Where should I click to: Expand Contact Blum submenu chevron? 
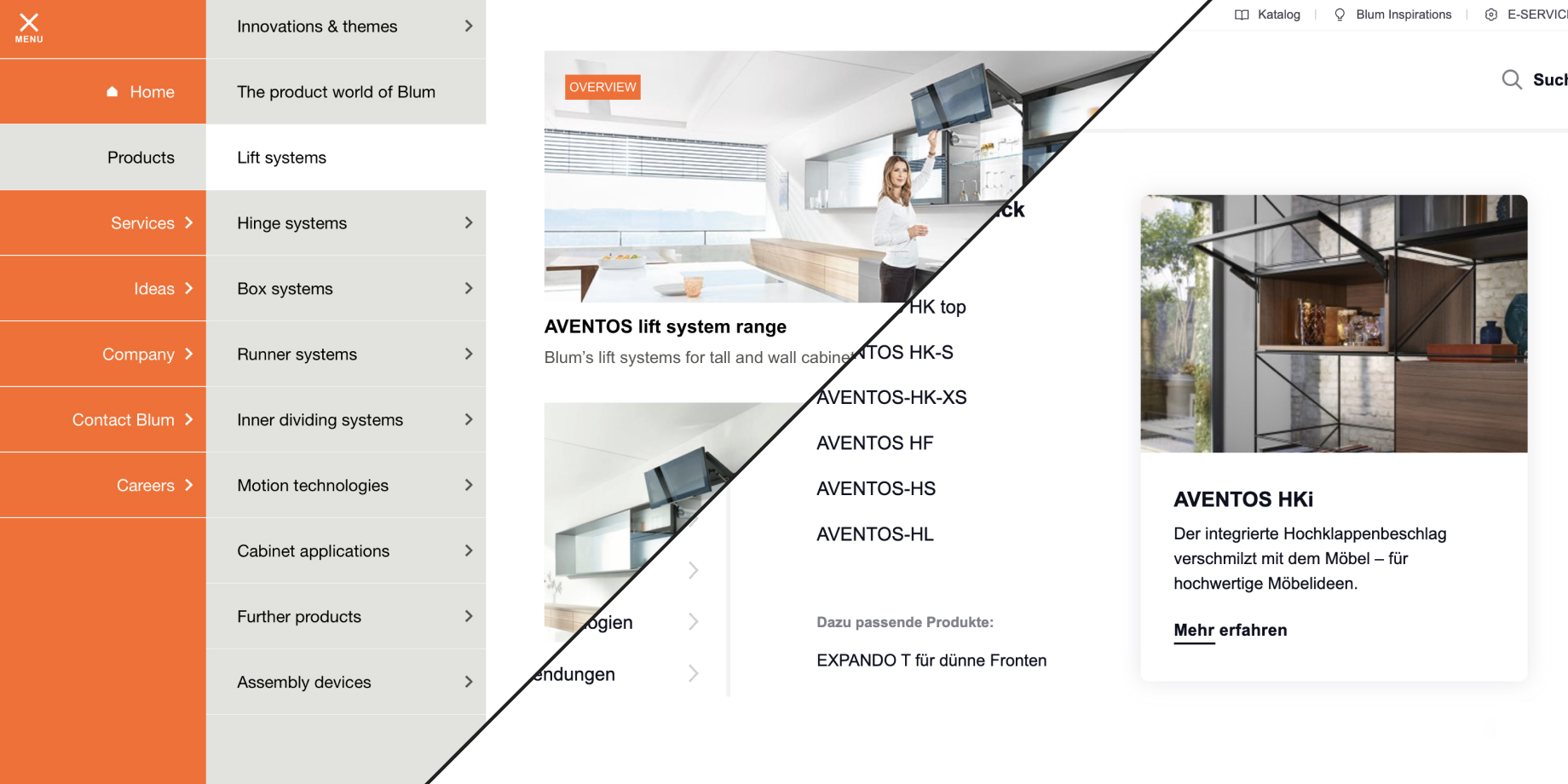click(189, 419)
